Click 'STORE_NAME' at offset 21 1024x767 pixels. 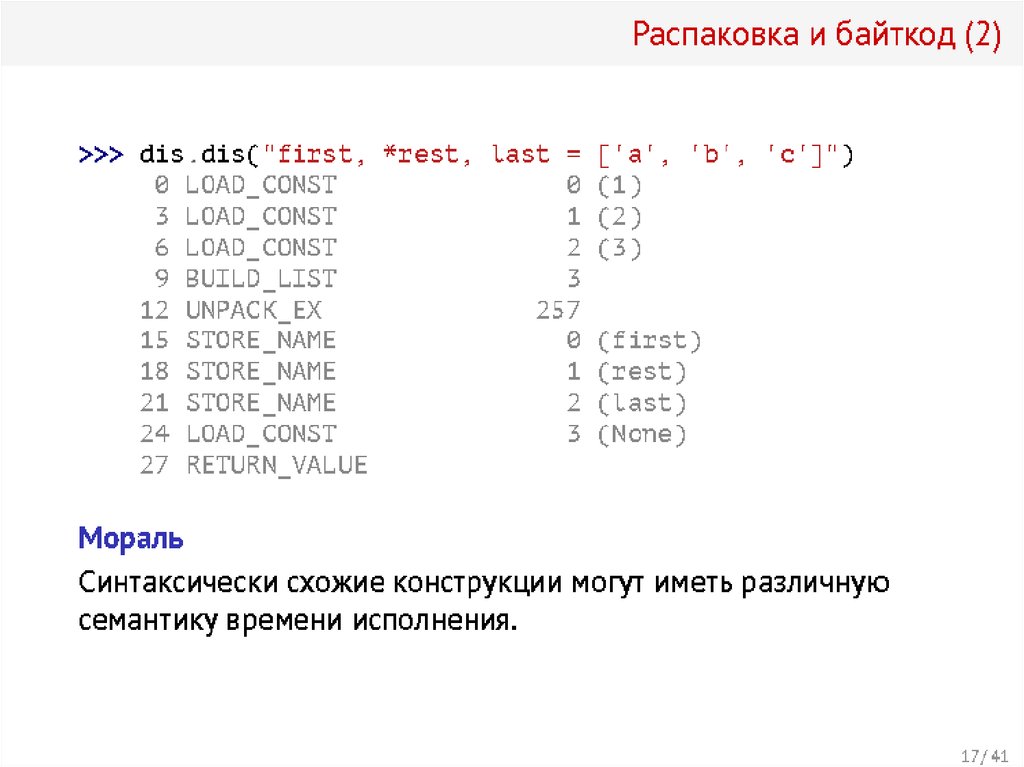[261, 403]
